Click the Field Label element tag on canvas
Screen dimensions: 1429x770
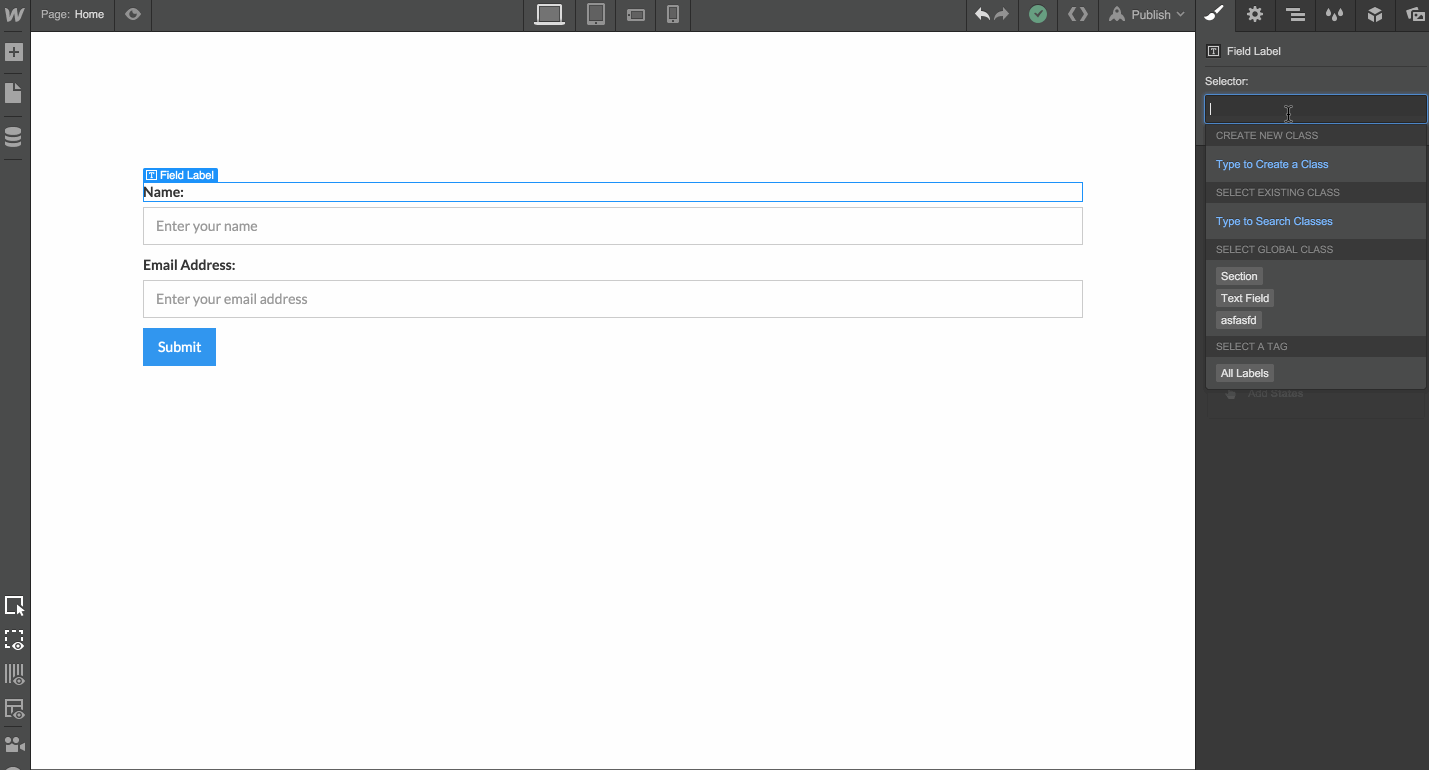[180, 175]
